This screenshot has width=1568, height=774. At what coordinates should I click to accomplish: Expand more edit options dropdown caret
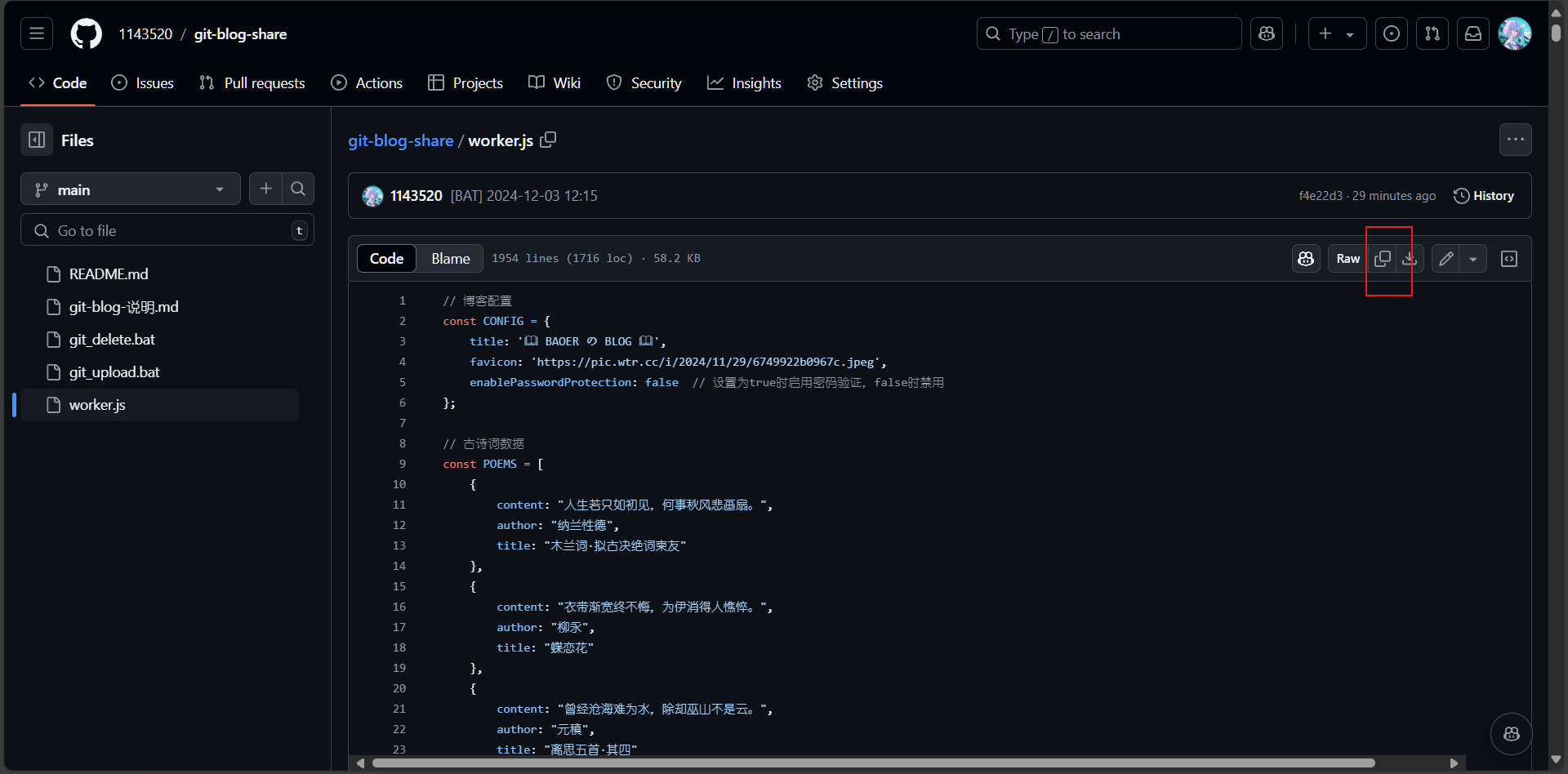click(x=1473, y=259)
